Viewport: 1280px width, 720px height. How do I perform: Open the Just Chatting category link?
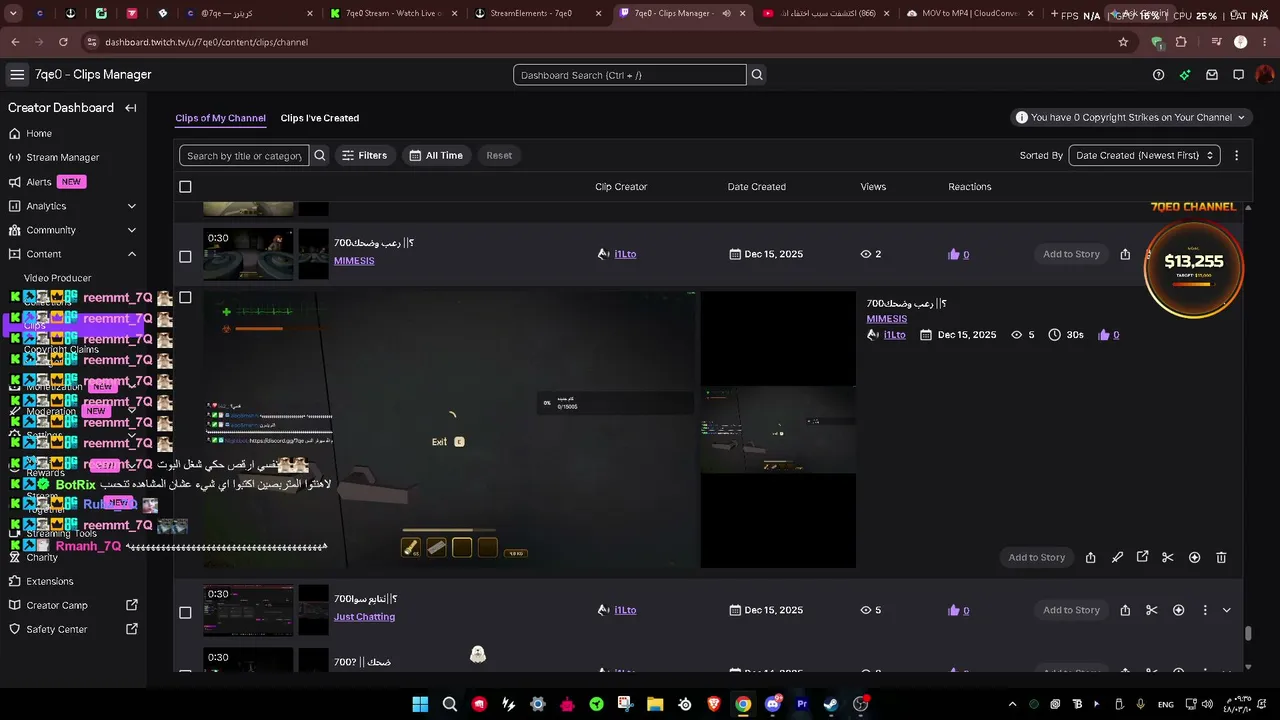(364, 617)
